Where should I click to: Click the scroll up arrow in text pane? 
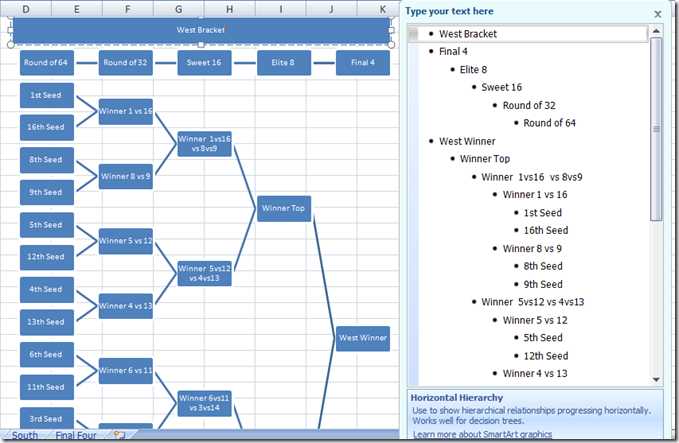(656, 31)
